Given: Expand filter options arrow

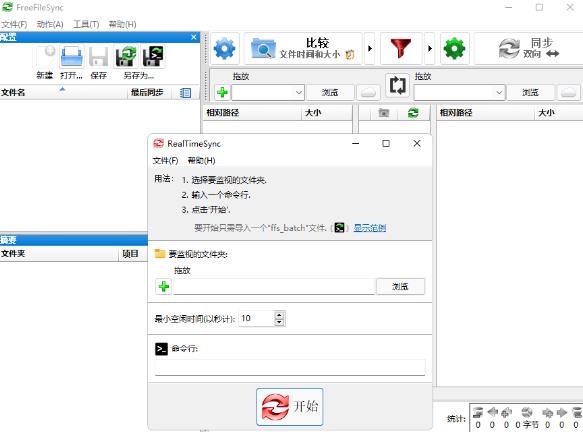Looking at the screenshot, I should (430, 48).
